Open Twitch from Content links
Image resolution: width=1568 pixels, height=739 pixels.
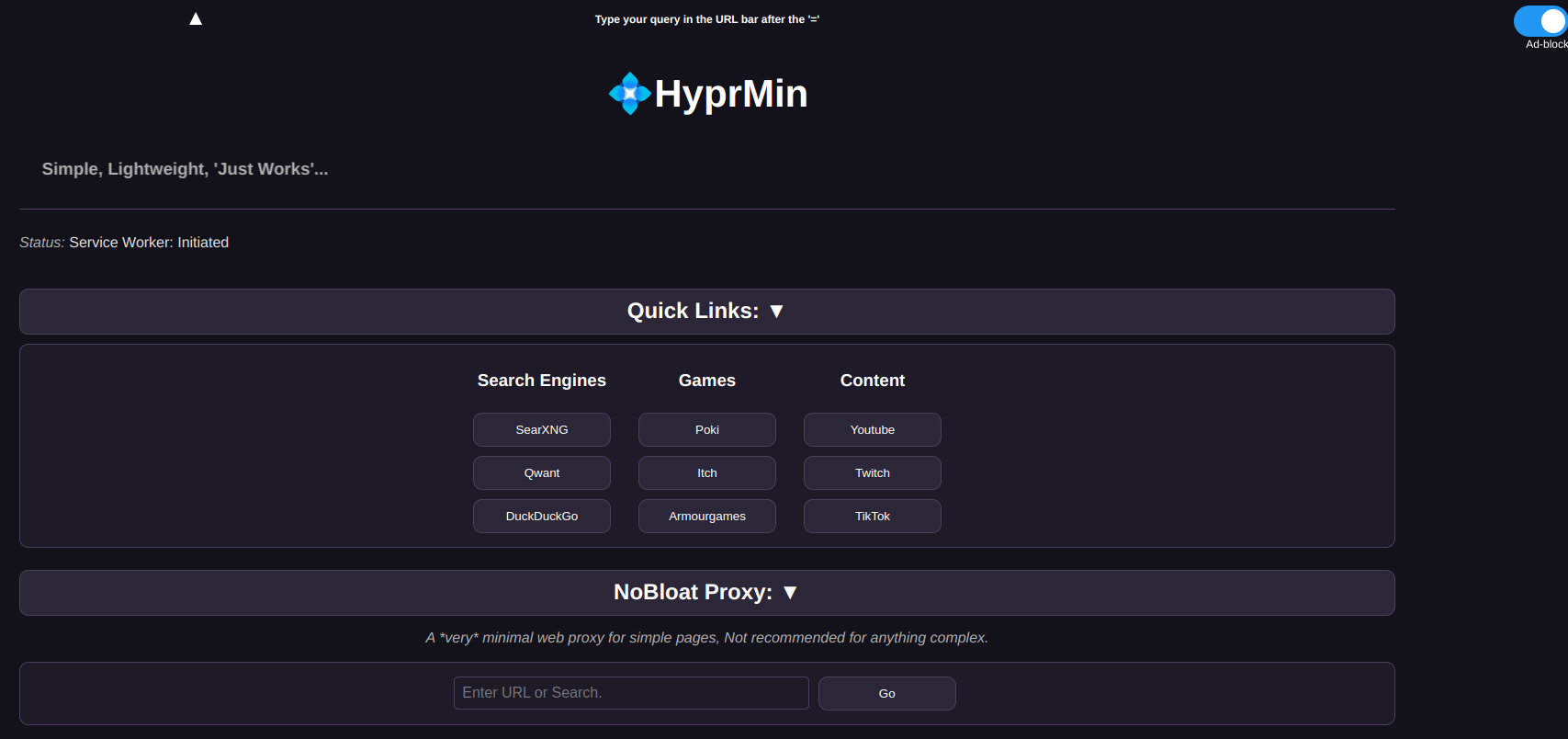tap(872, 473)
